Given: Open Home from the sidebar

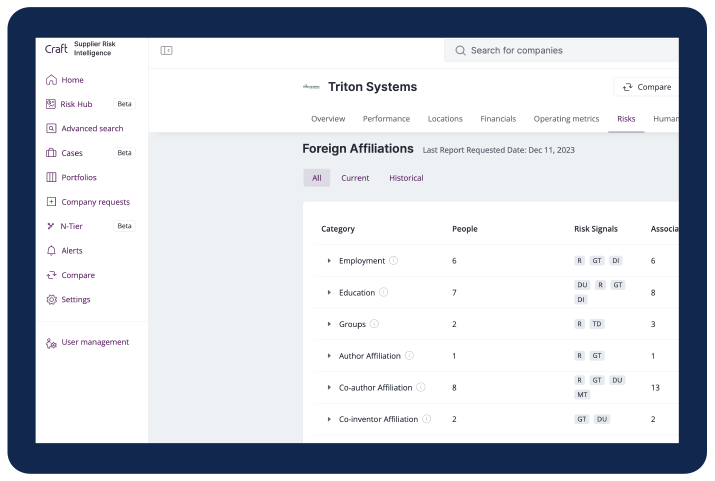Looking at the screenshot, I should 65,80.
